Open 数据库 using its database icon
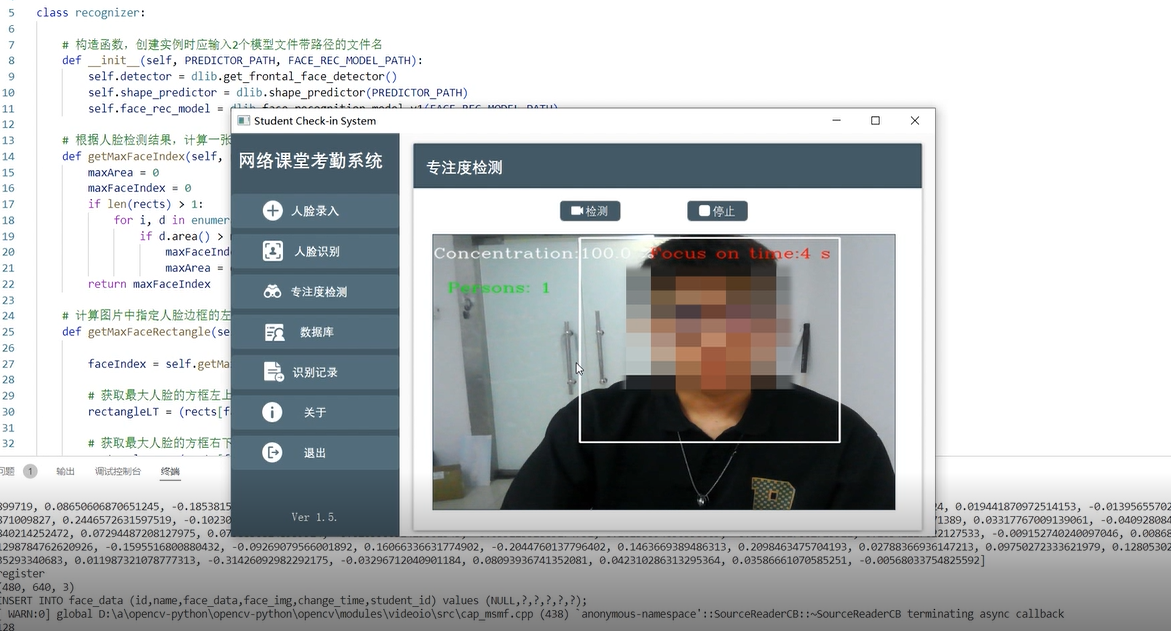This screenshot has height=631, width=1171. 274,332
